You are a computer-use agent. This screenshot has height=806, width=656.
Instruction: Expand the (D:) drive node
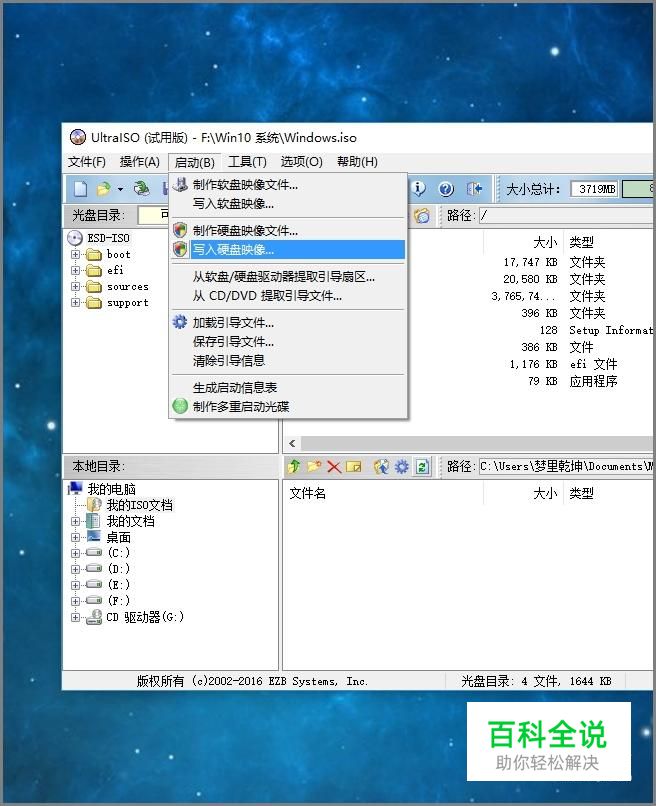click(x=76, y=569)
